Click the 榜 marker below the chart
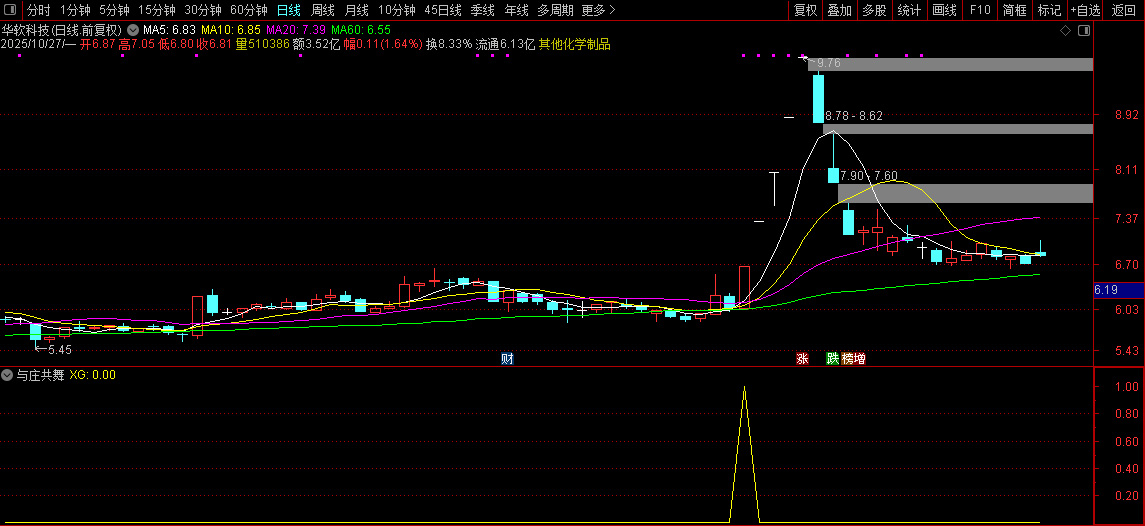Screen dimensions: 1145x526 tap(848, 359)
